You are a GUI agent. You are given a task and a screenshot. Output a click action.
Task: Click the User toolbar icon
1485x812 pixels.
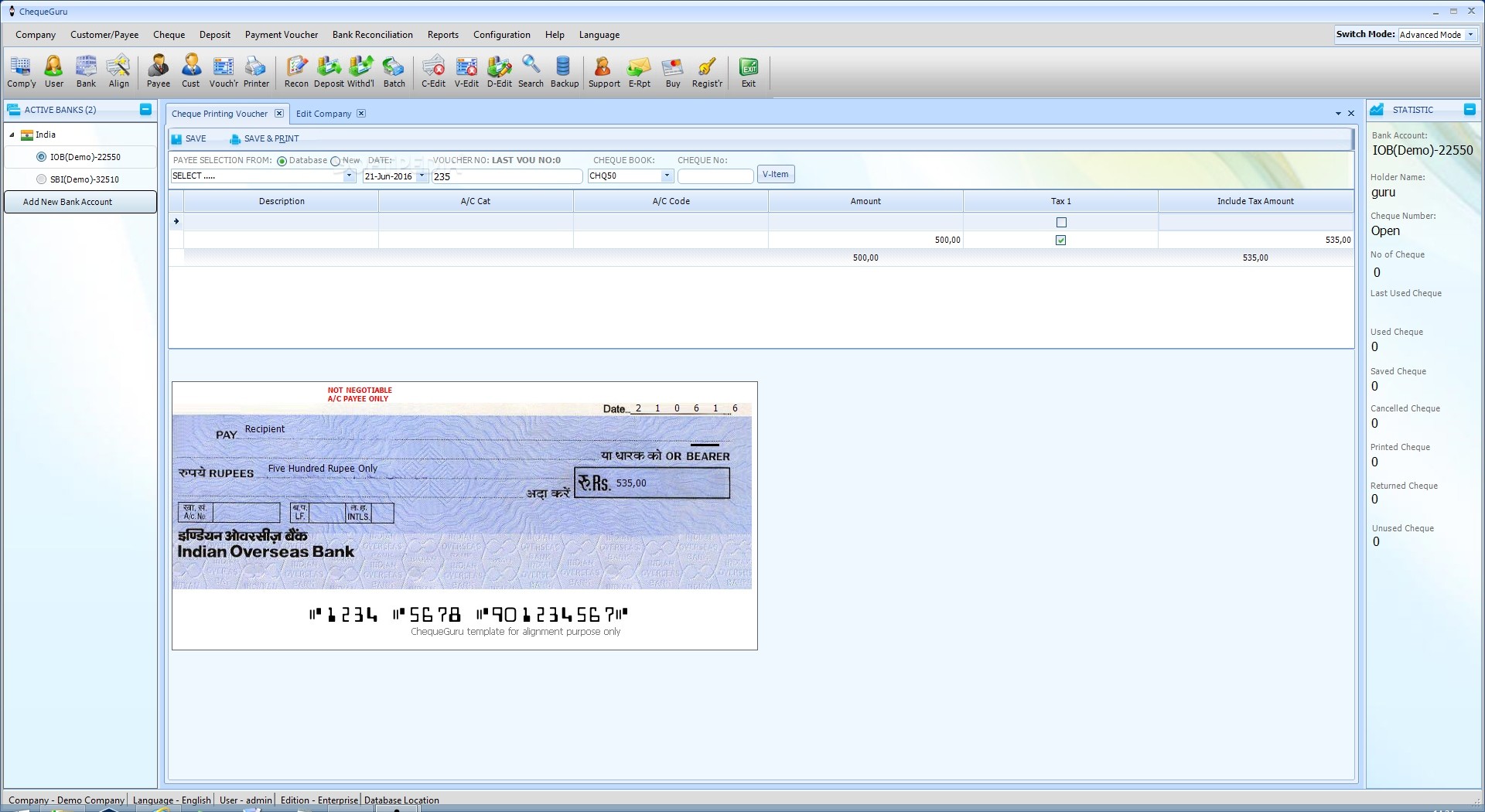[54, 72]
